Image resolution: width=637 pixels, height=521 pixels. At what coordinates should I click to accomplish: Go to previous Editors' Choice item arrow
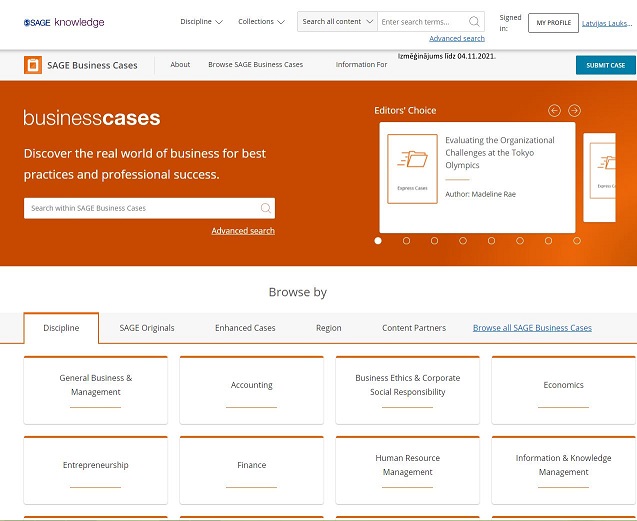click(x=554, y=111)
